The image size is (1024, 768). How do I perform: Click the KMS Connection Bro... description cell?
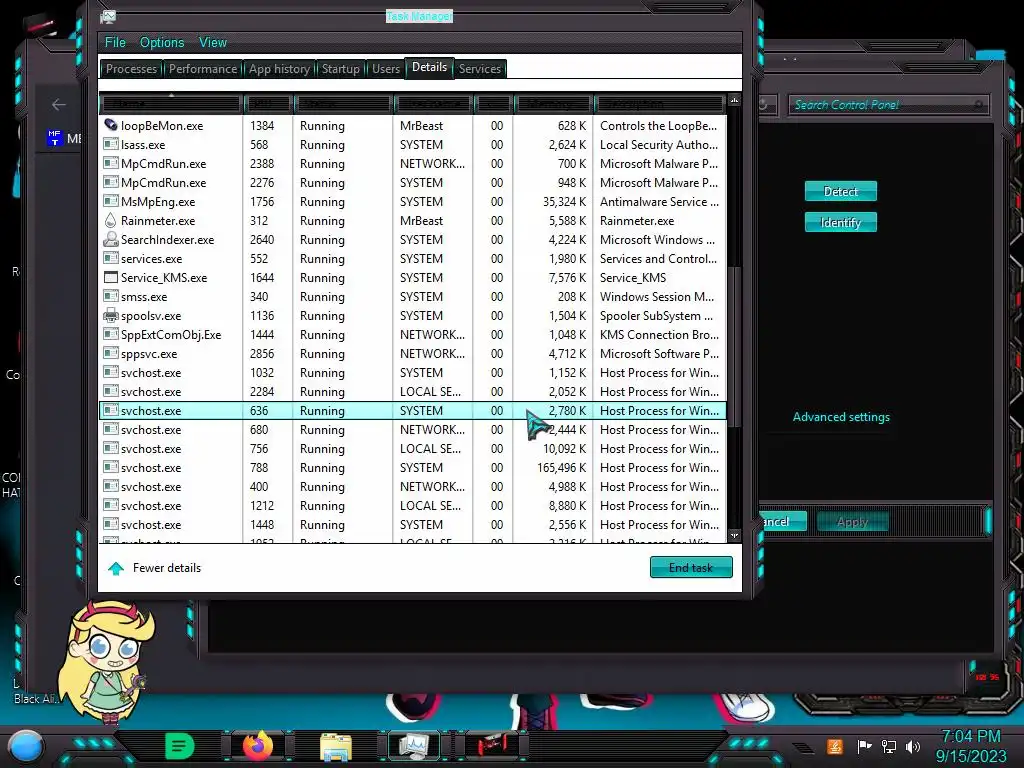click(659, 335)
